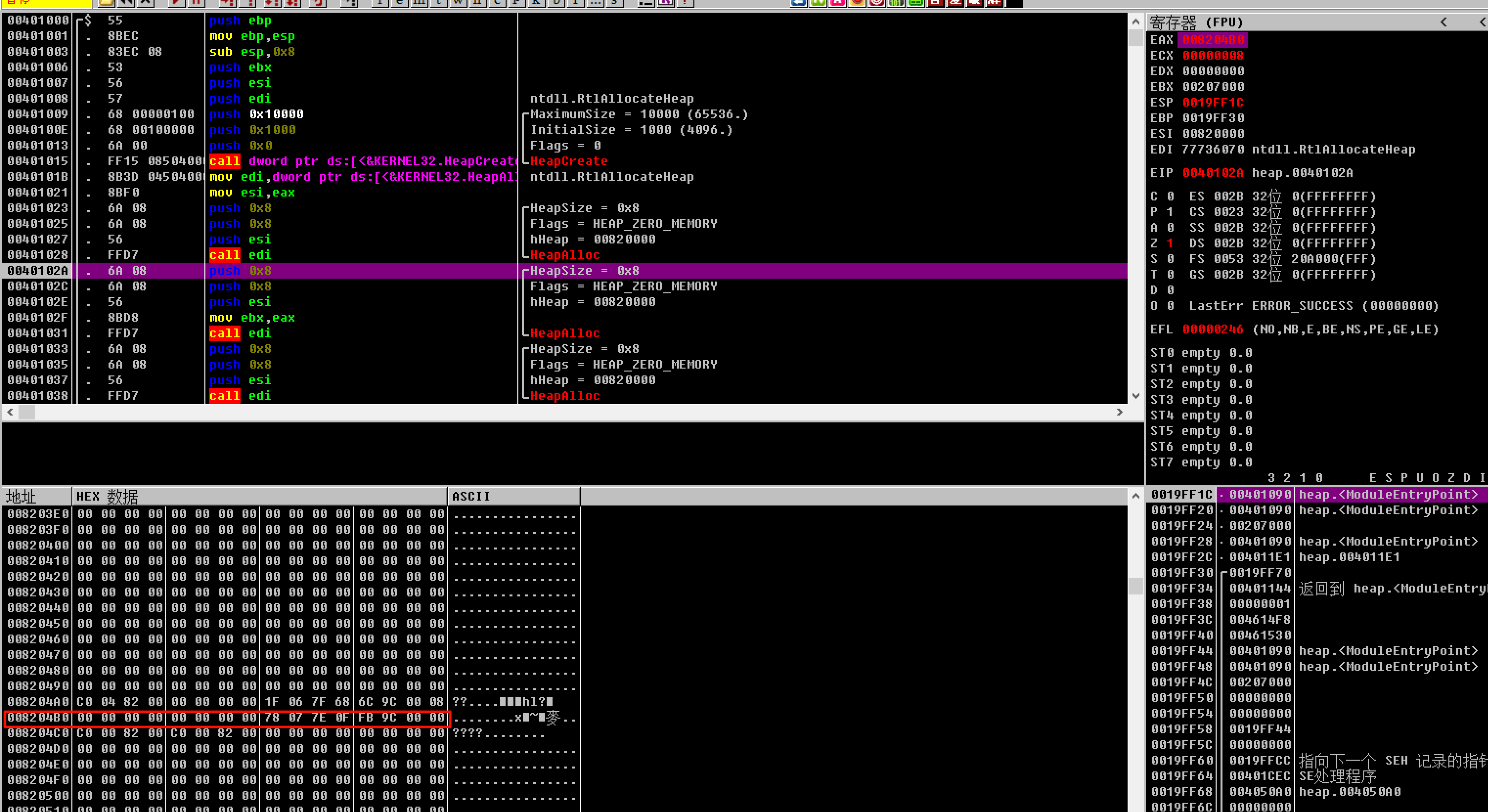
Task: Select the 'mov ebx,eax' instruction row
Action: pyautogui.click(x=564, y=318)
